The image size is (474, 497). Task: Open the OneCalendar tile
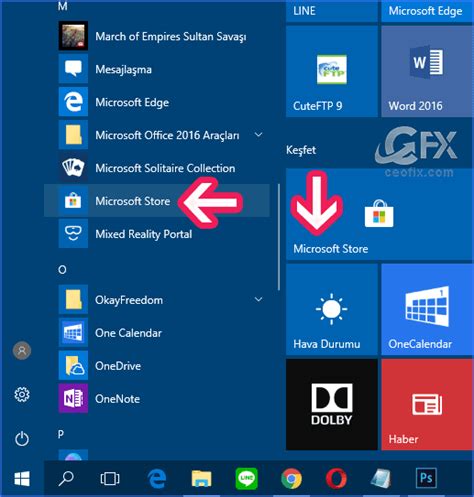click(x=427, y=309)
